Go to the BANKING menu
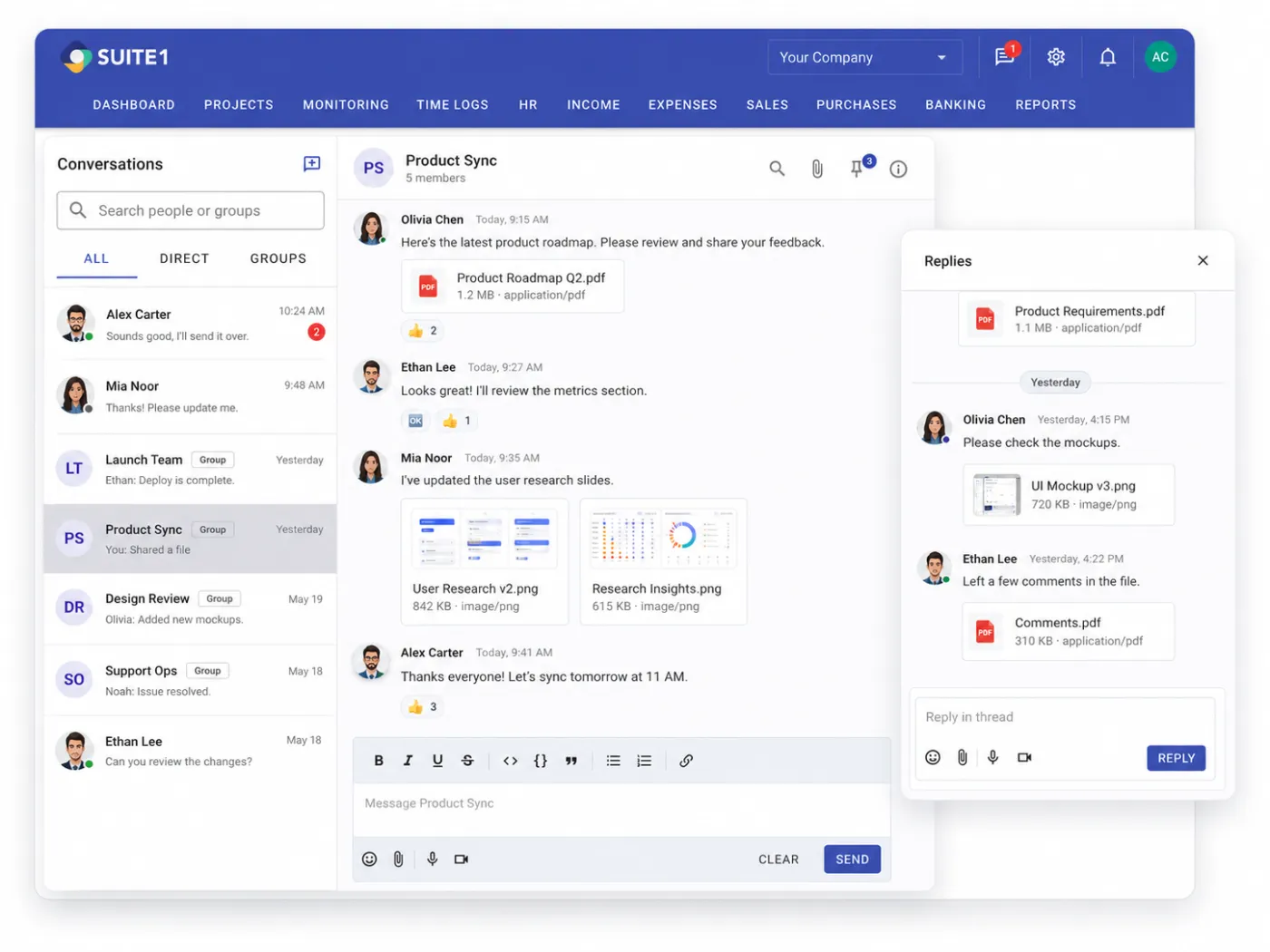 pos(955,105)
